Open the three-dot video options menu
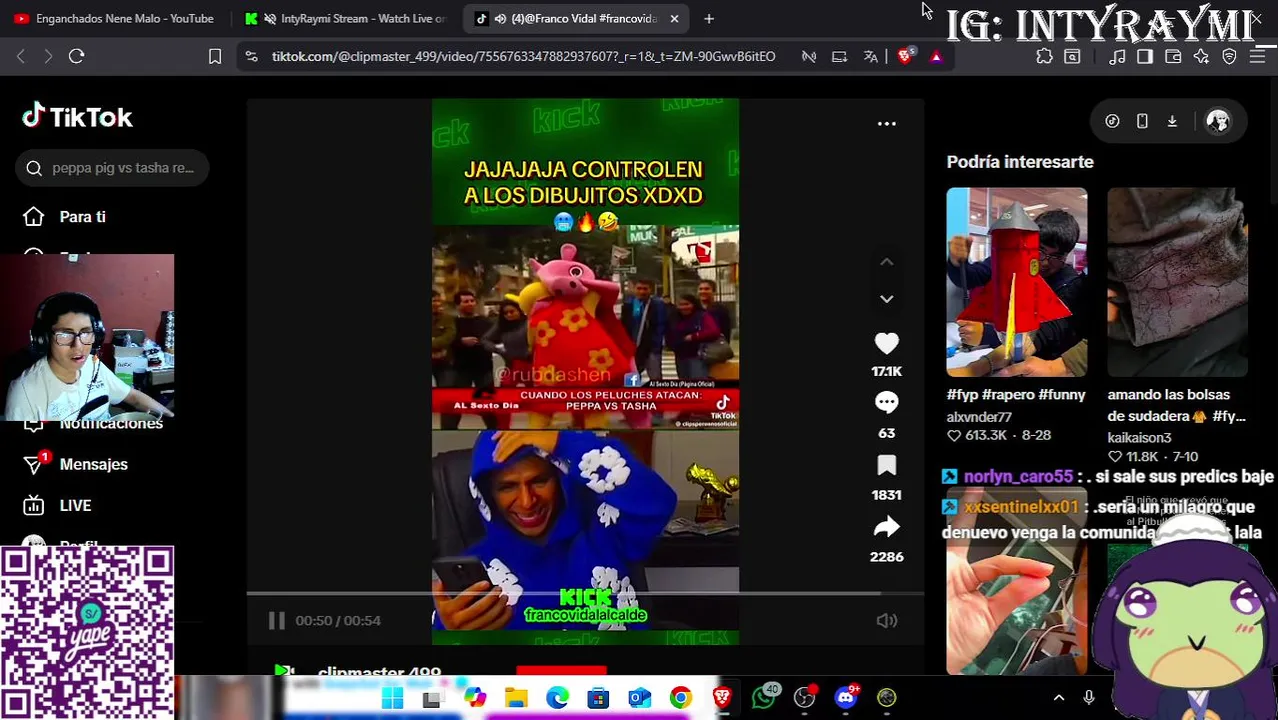 point(887,123)
